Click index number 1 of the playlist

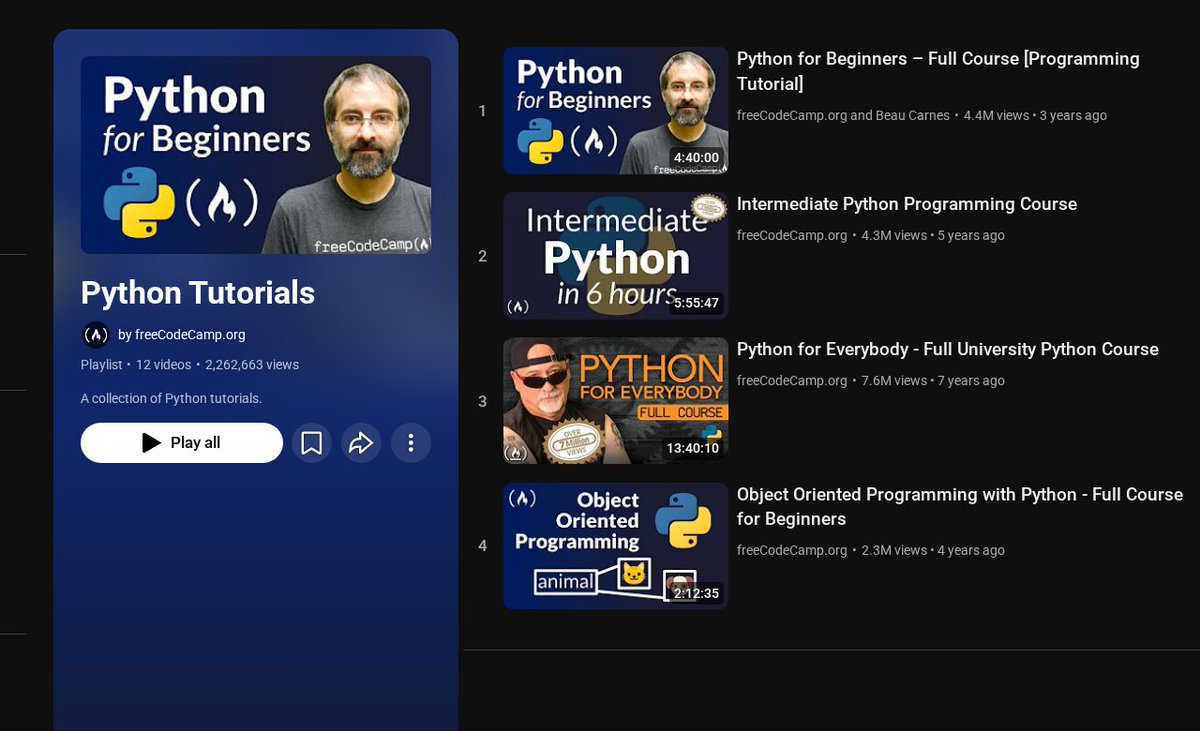(482, 111)
